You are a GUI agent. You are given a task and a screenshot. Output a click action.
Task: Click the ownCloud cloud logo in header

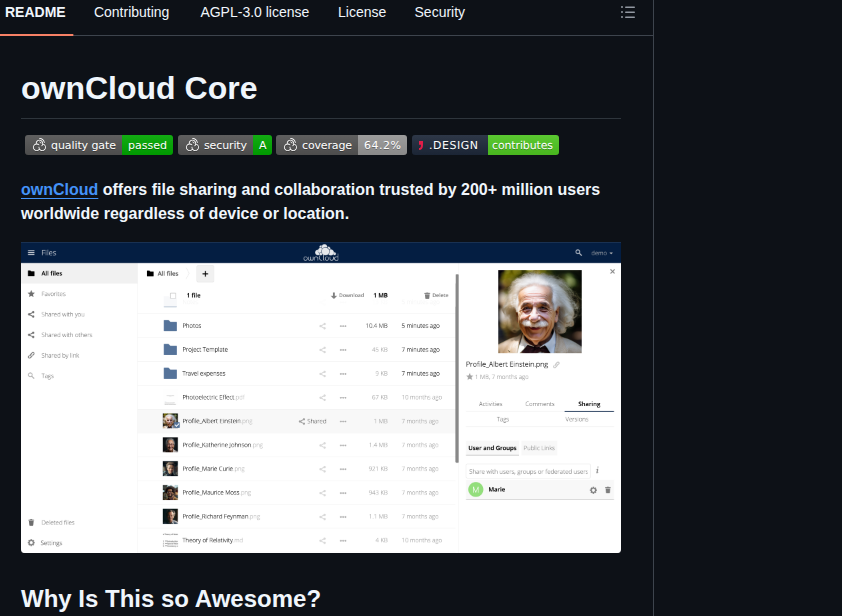(321, 252)
